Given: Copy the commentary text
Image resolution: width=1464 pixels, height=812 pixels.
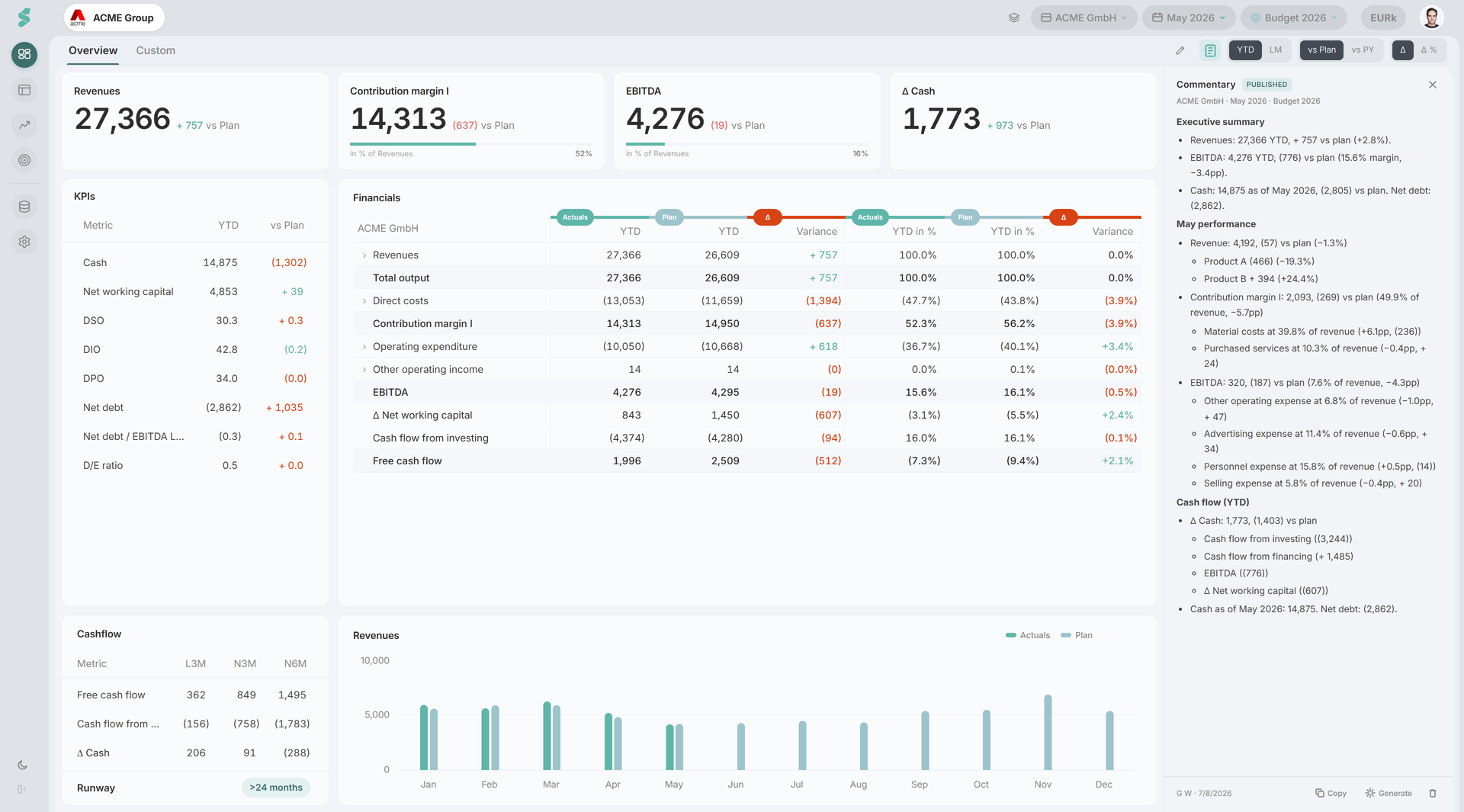Looking at the screenshot, I should click(x=1331, y=793).
